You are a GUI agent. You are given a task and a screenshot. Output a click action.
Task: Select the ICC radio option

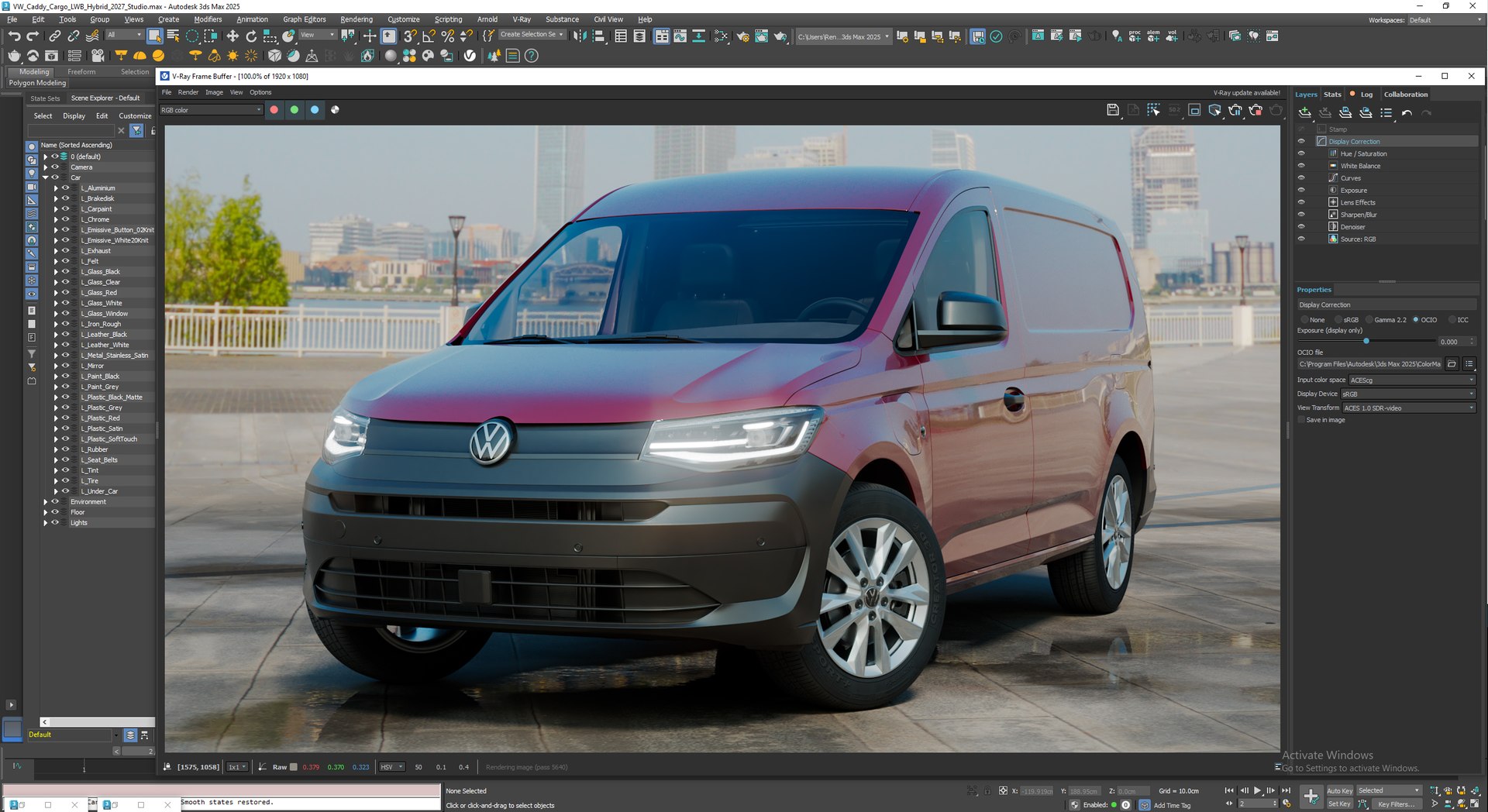[1452, 320]
